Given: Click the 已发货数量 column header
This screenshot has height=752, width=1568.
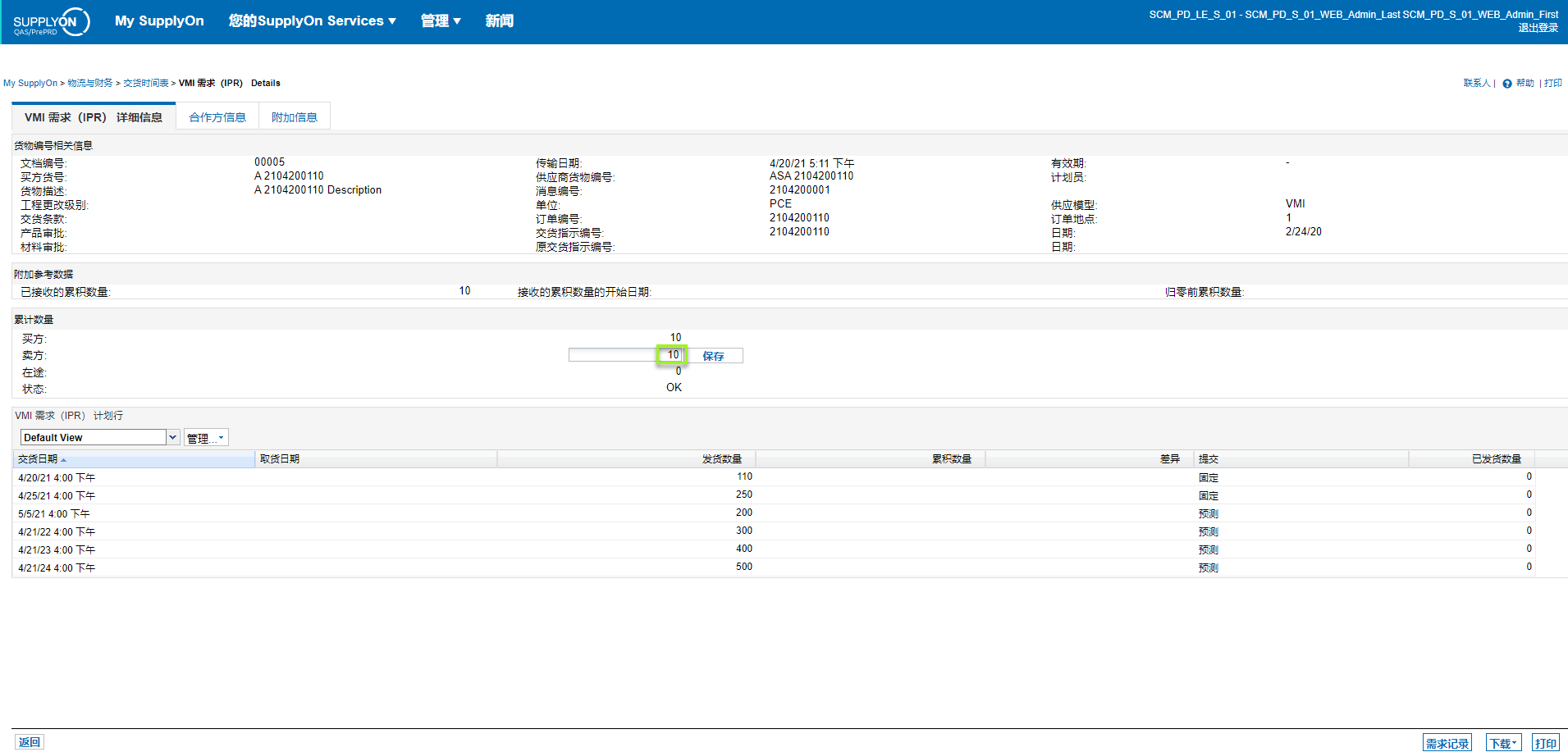Looking at the screenshot, I should tap(1472, 459).
